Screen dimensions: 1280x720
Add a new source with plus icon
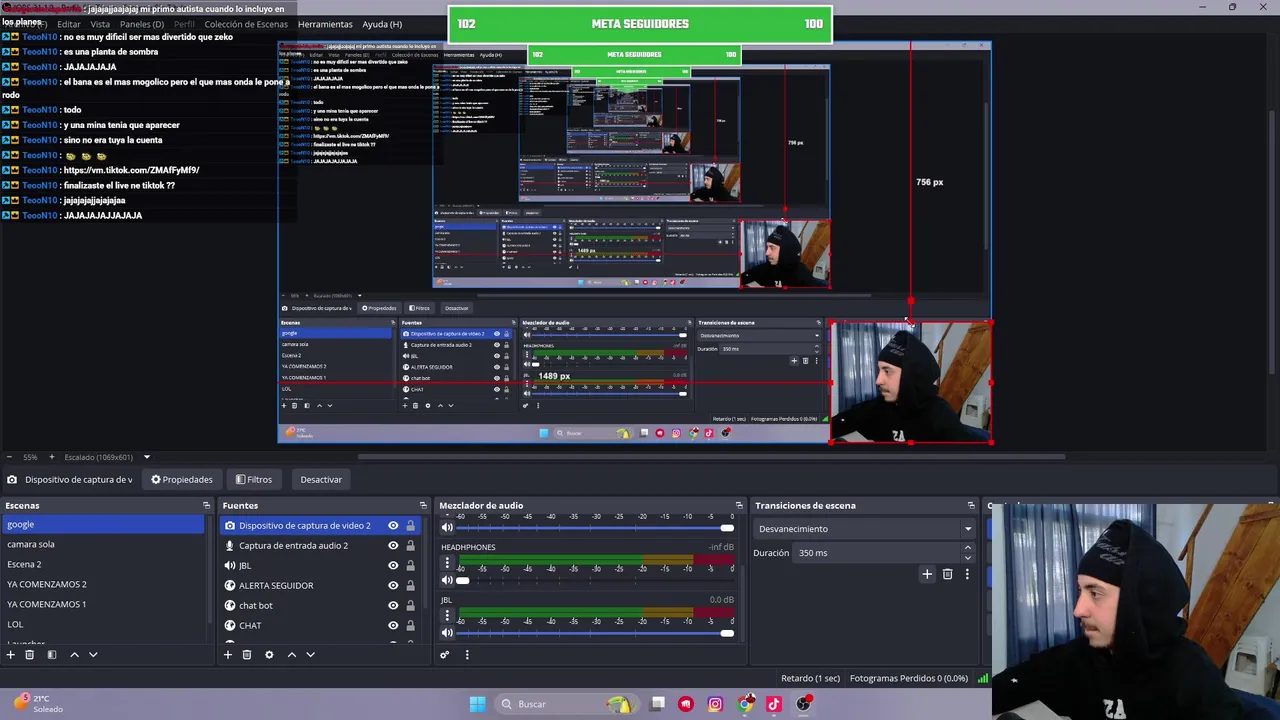(228, 654)
